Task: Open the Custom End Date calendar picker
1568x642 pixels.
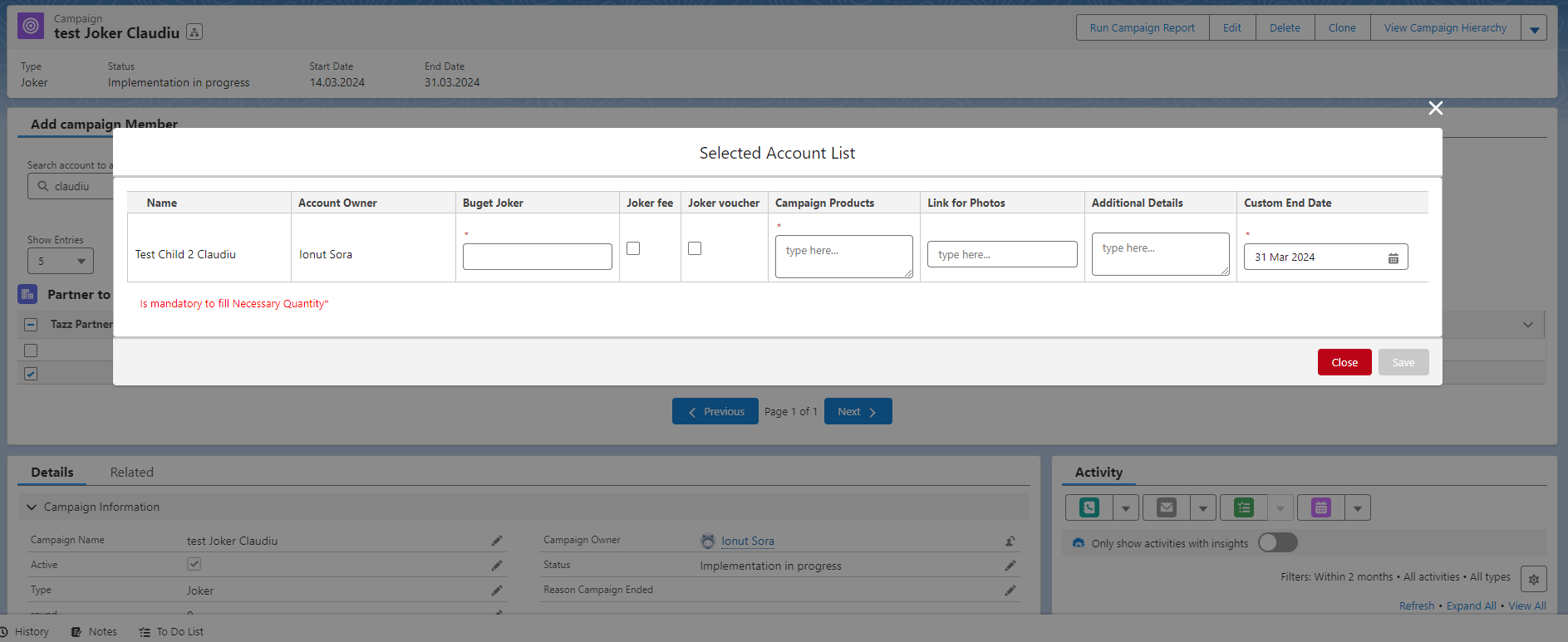Action: 1393,258
